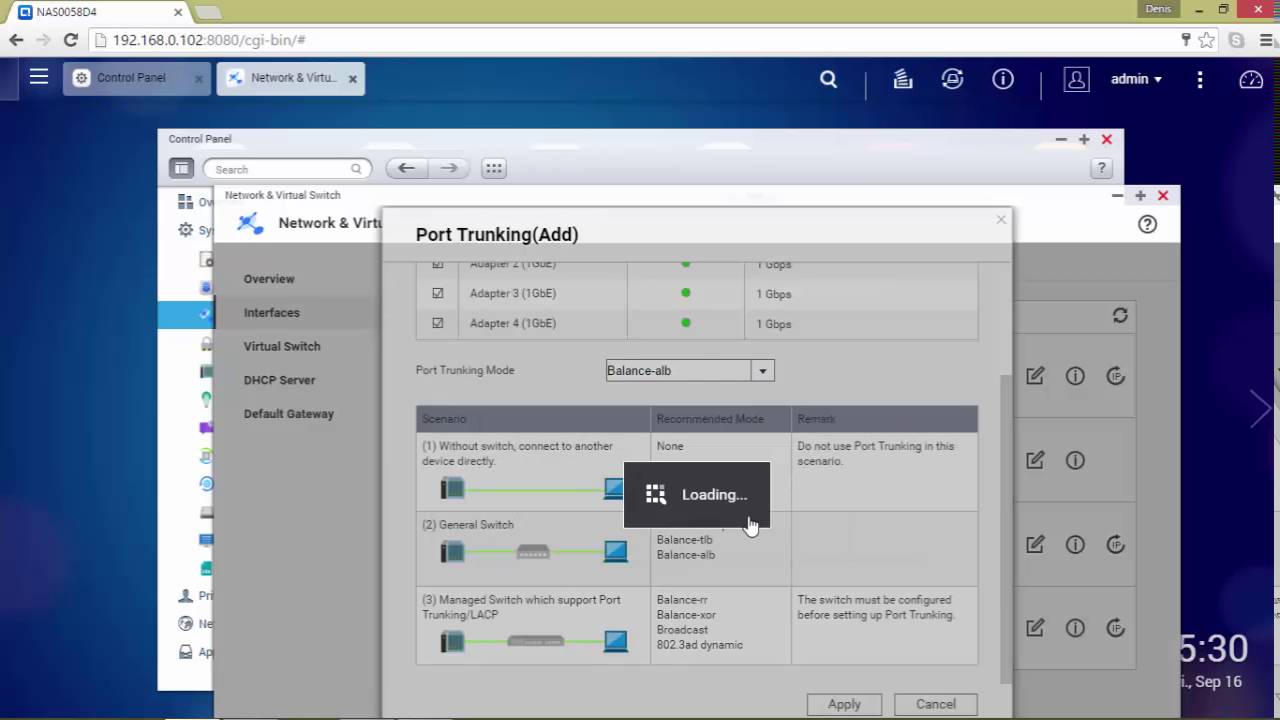The width and height of the screenshot is (1280, 720).
Task: Click the browser back arrow
Action: [16, 40]
